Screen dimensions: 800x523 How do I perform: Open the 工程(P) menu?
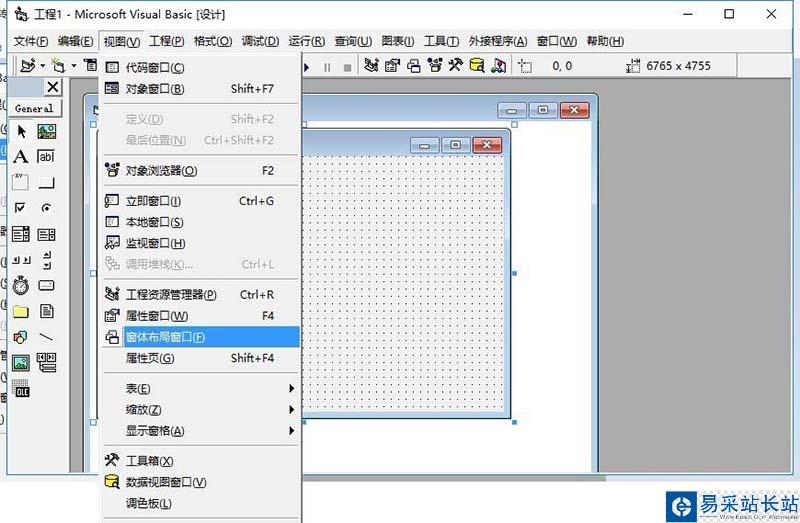[x=167, y=41]
